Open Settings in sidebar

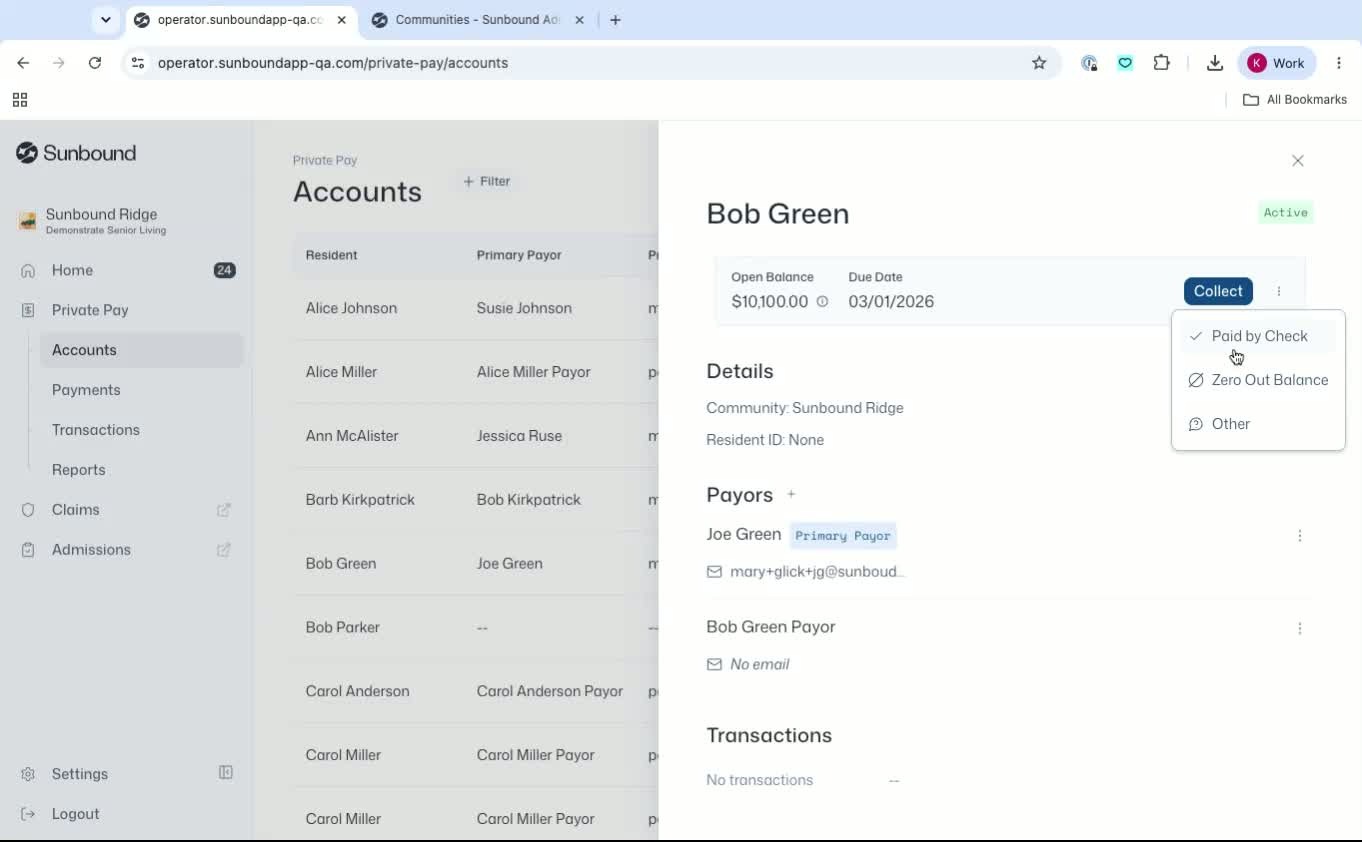coord(80,774)
